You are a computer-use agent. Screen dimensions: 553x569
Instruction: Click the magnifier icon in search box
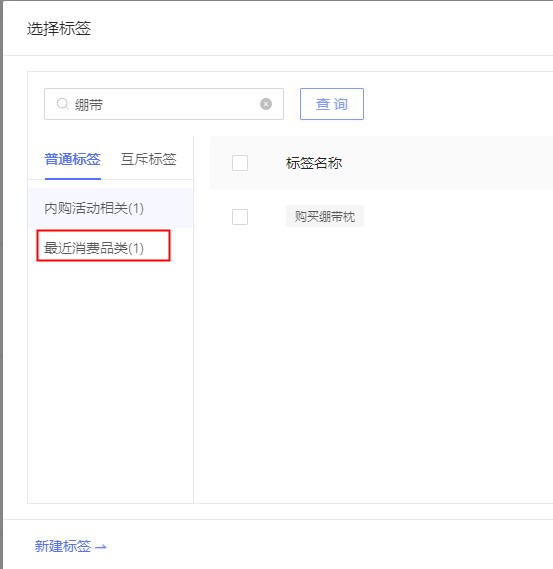[62, 104]
